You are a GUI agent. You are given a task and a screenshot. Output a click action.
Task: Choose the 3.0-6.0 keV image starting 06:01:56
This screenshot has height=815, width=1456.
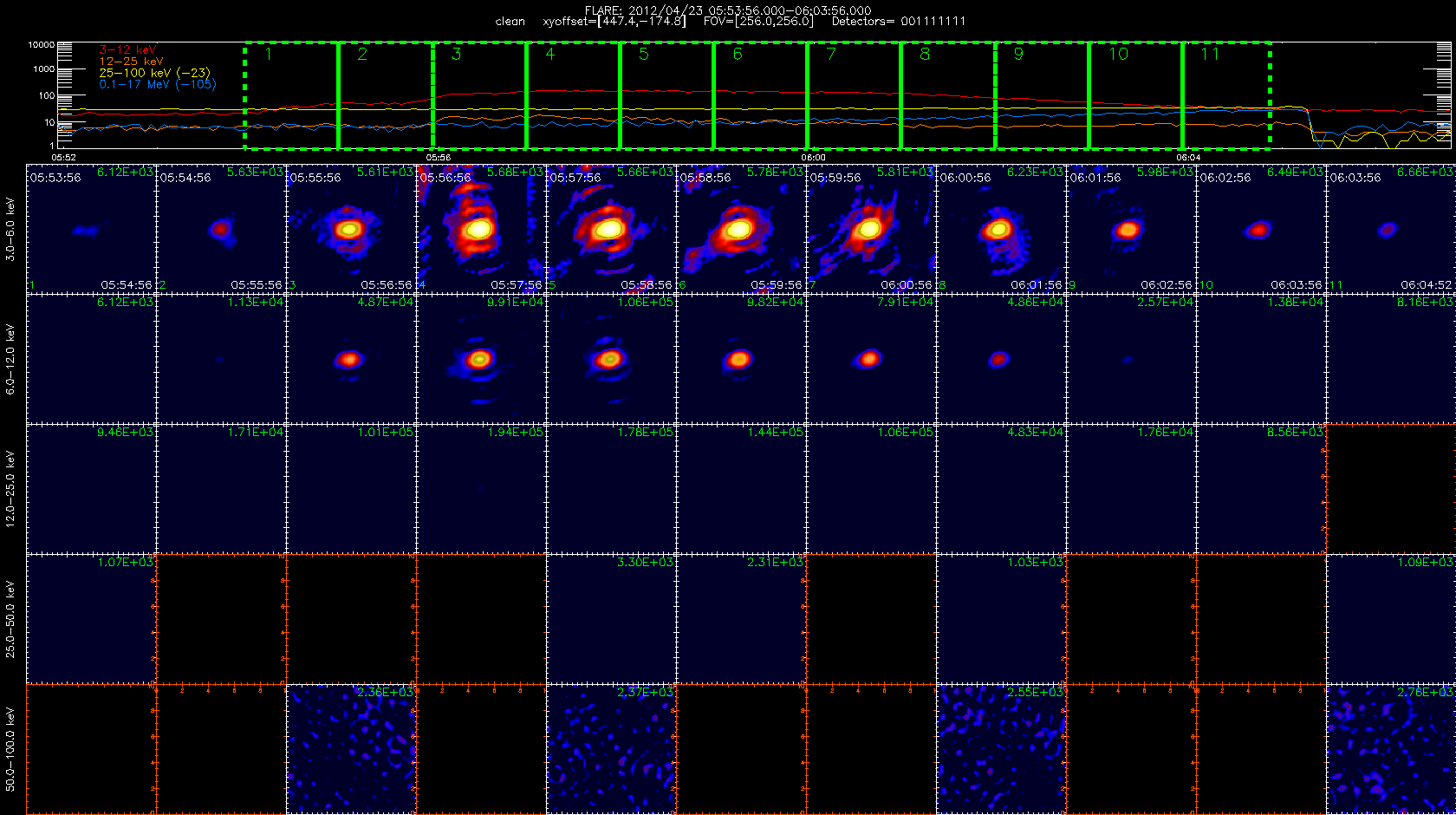[1131, 229]
